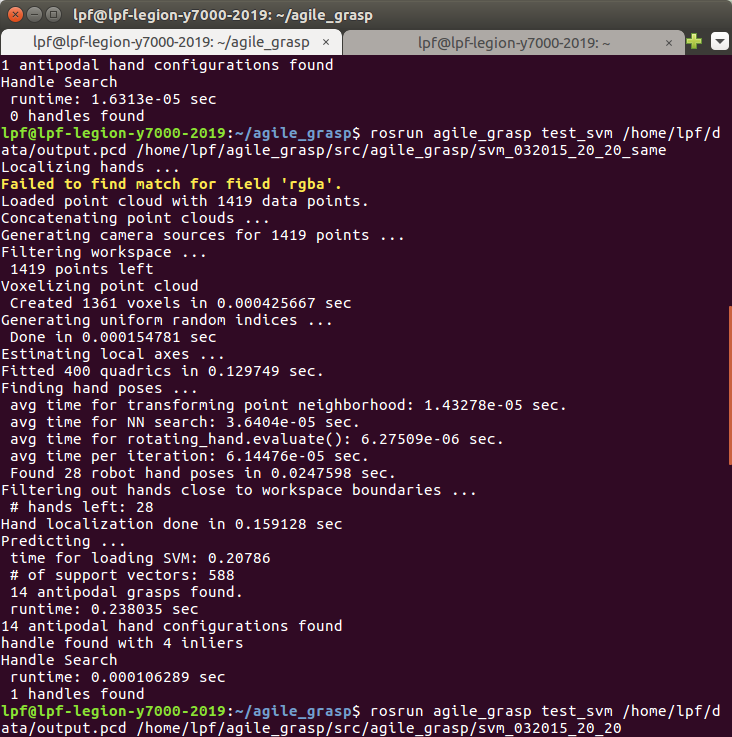Click the 'Failed to find match for field' warning
732x737 pixels.
pos(171,184)
